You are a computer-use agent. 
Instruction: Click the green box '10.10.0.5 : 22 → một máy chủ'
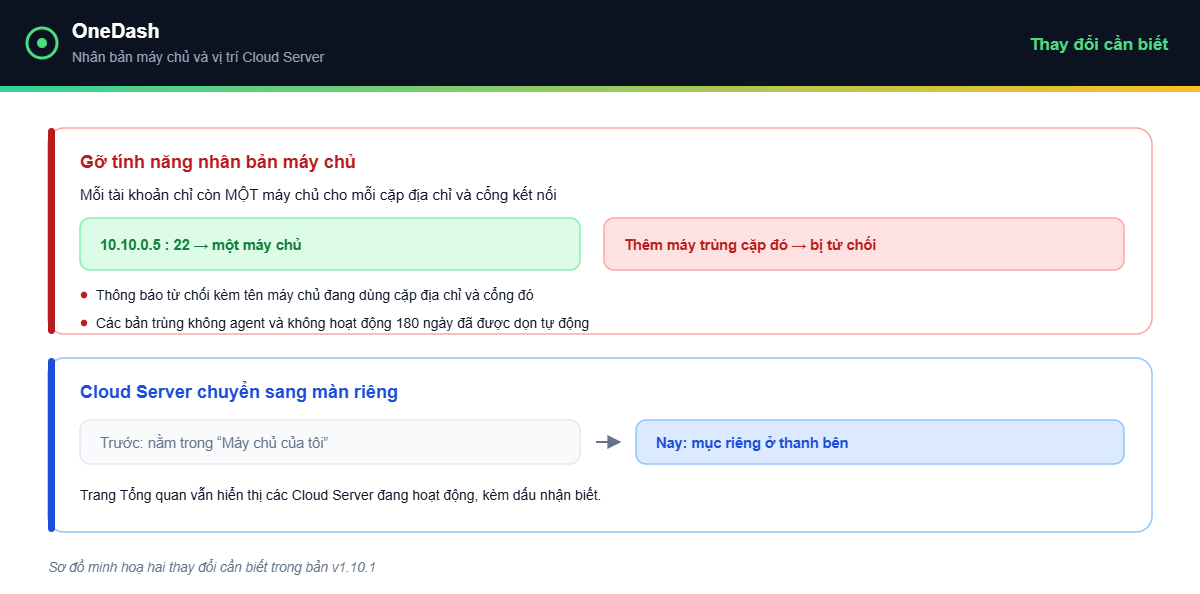(330, 244)
